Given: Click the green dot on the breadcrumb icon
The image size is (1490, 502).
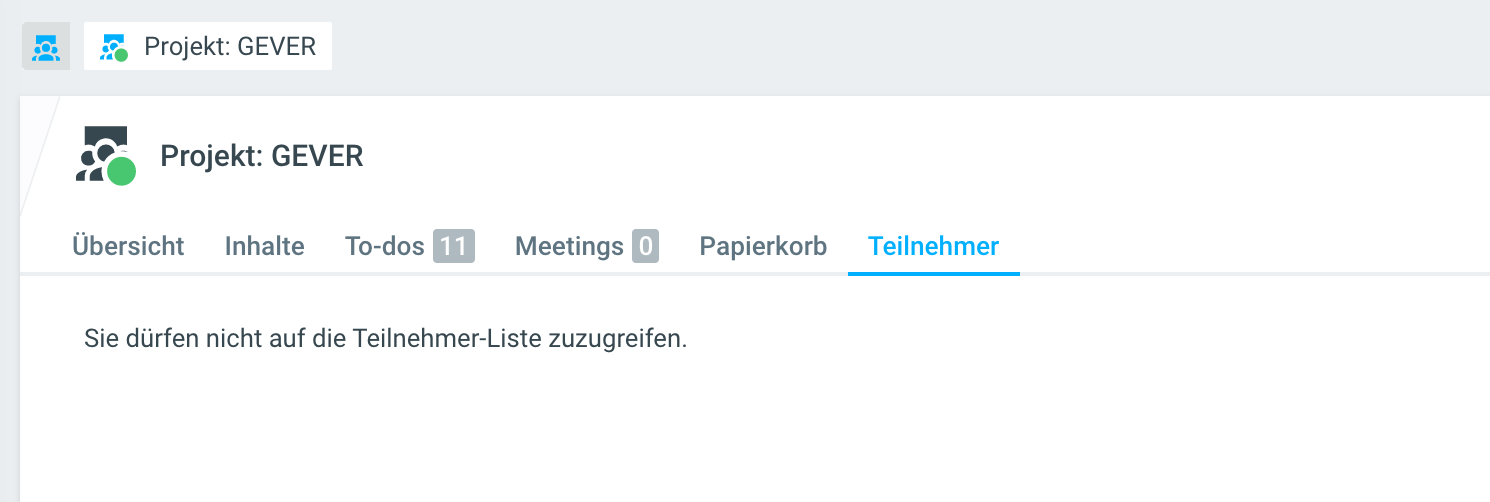Looking at the screenshot, I should click(x=122, y=55).
